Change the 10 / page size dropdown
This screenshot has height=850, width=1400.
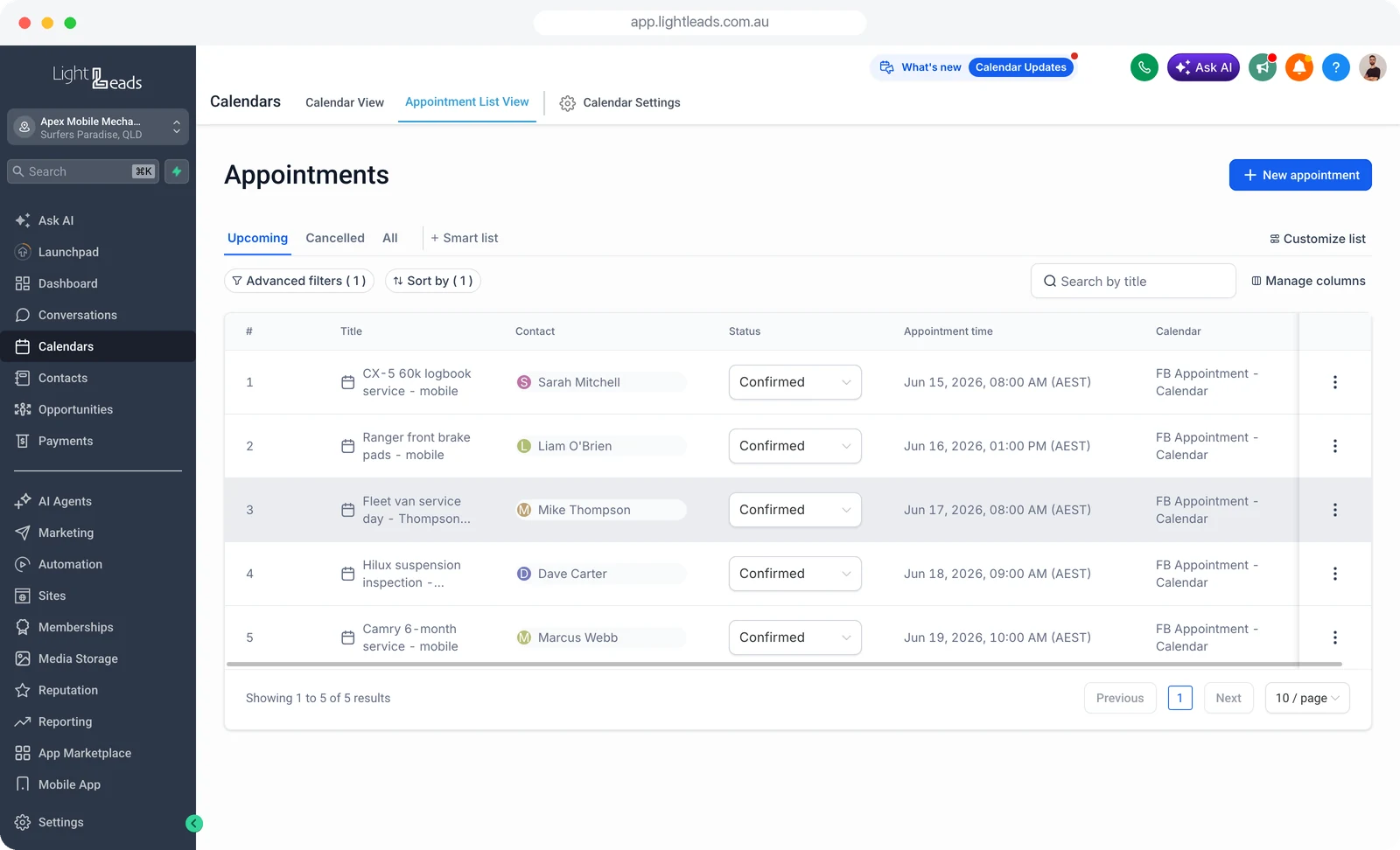(x=1307, y=698)
